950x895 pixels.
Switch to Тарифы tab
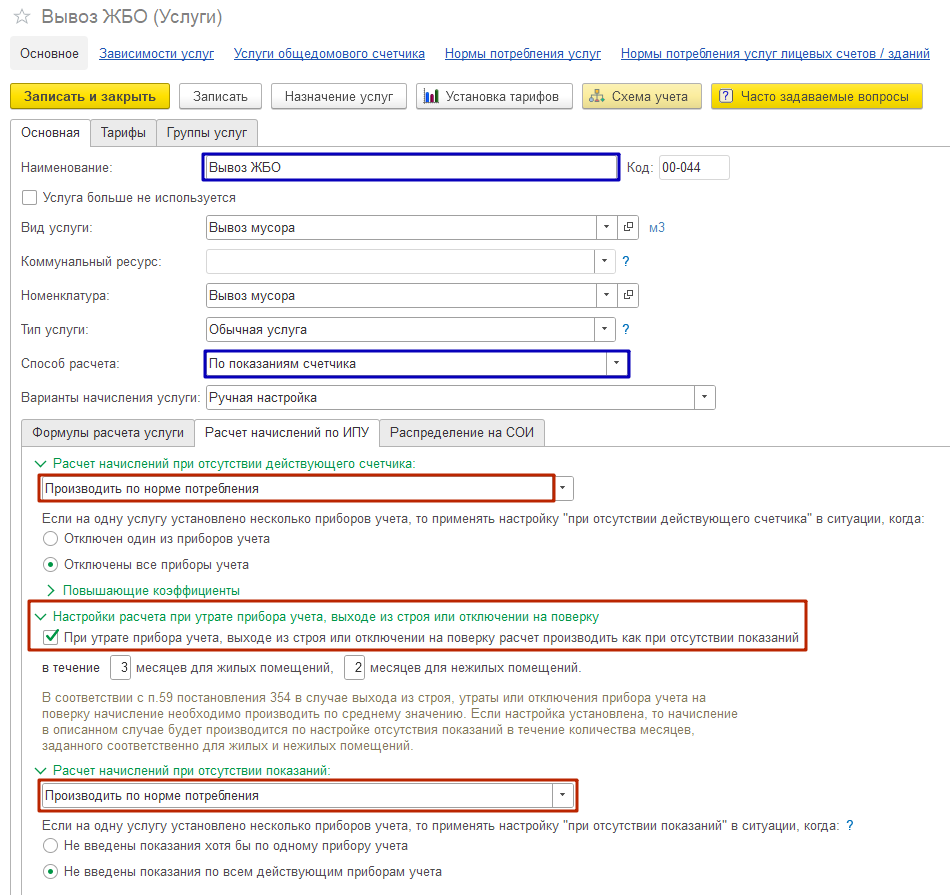[x=123, y=133]
